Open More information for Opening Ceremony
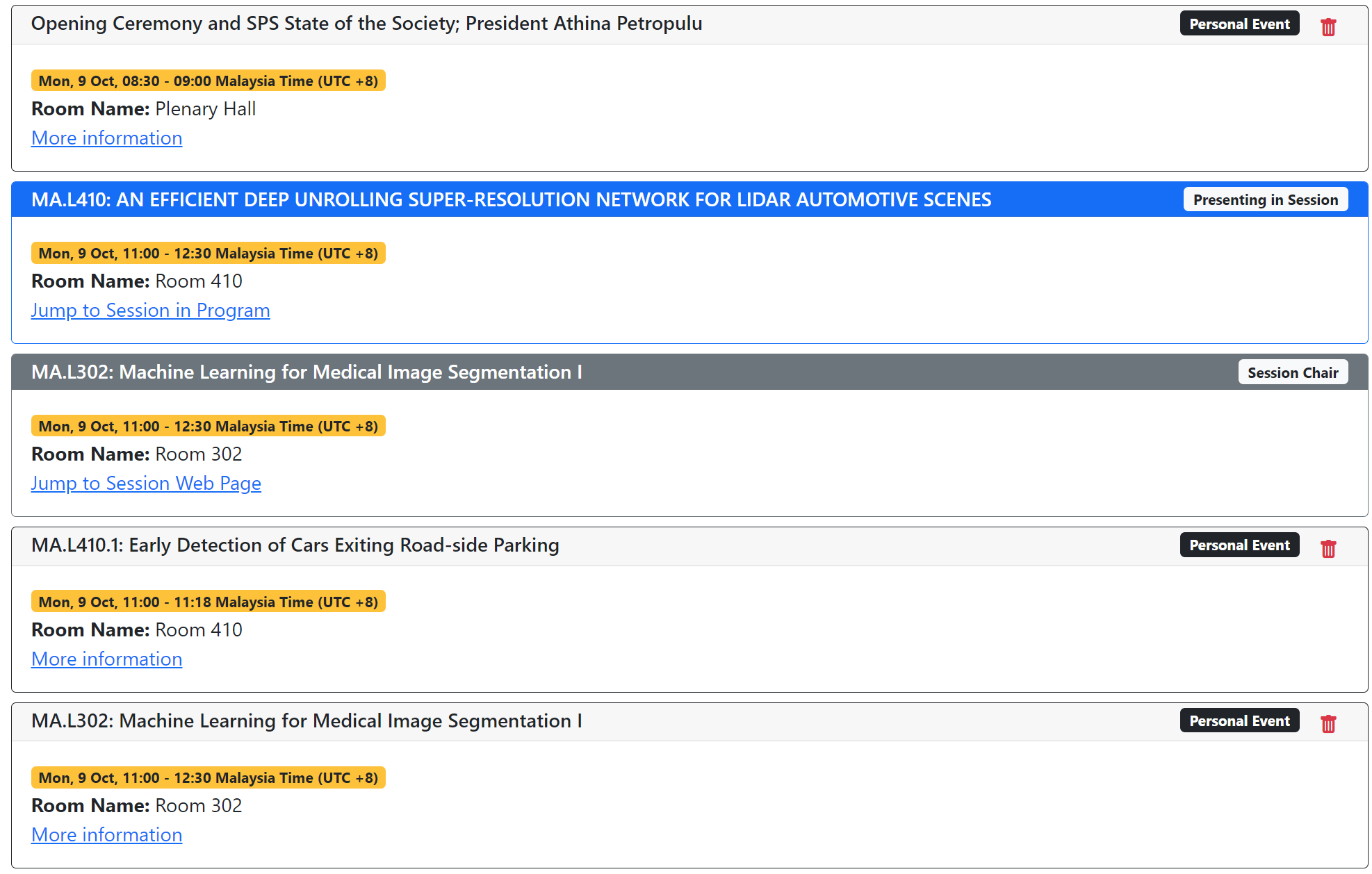Screen dimensions: 1372x874 (106, 138)
